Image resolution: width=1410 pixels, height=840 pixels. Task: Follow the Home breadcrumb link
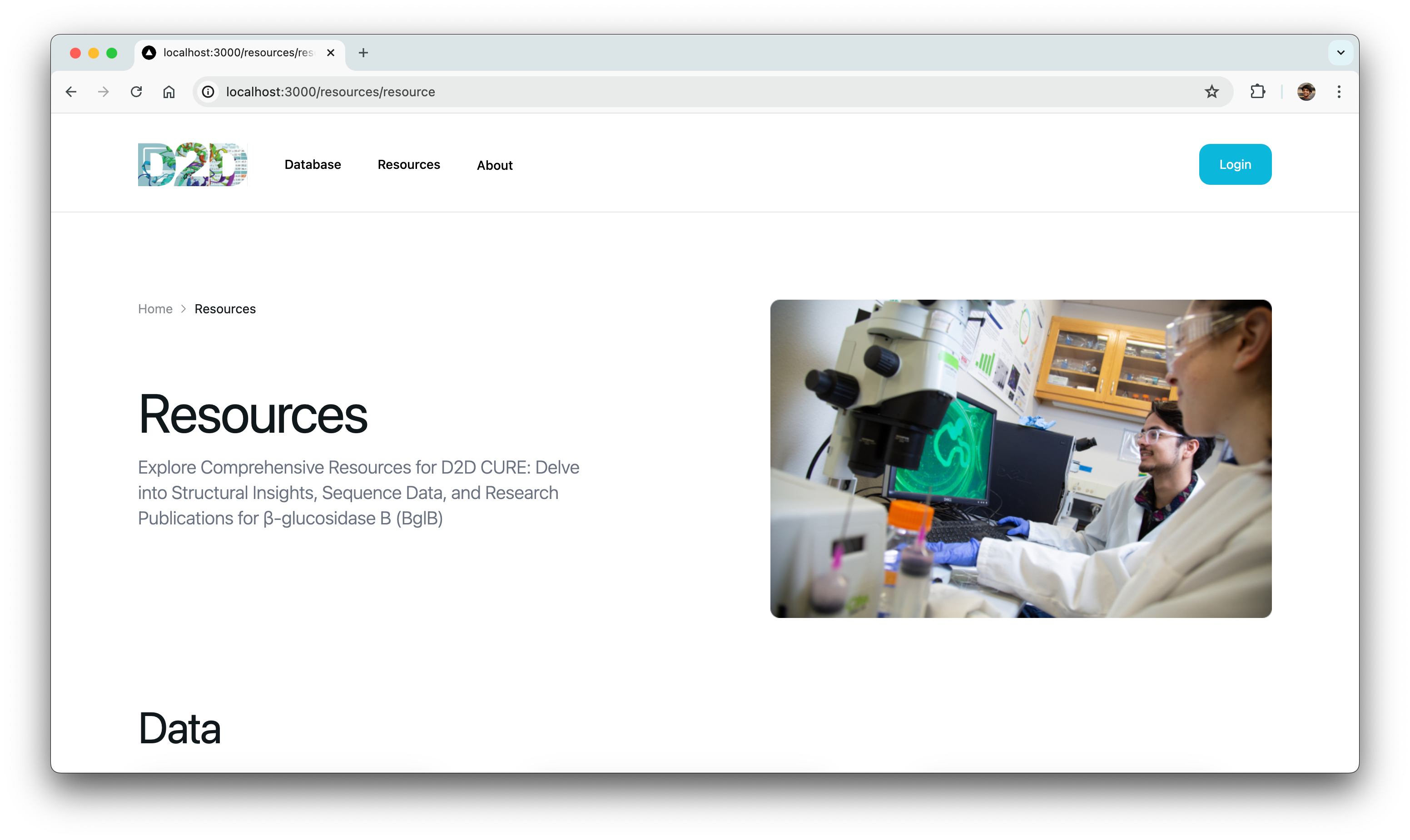155,309
